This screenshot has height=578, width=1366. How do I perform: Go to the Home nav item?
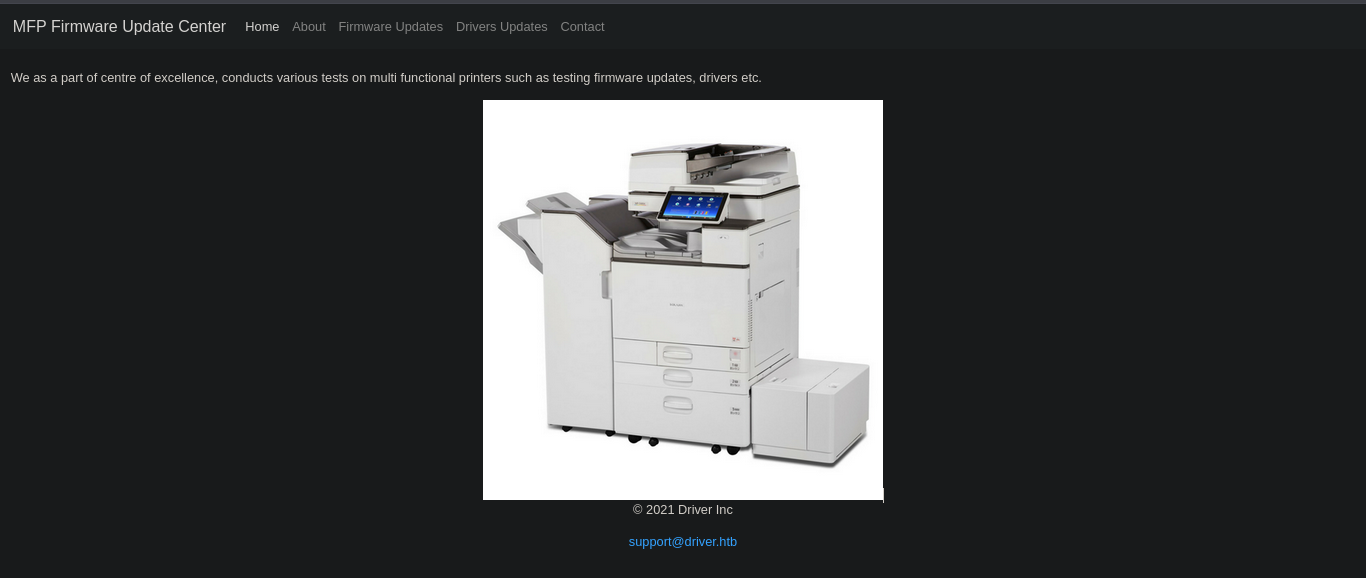coord(262,27)
